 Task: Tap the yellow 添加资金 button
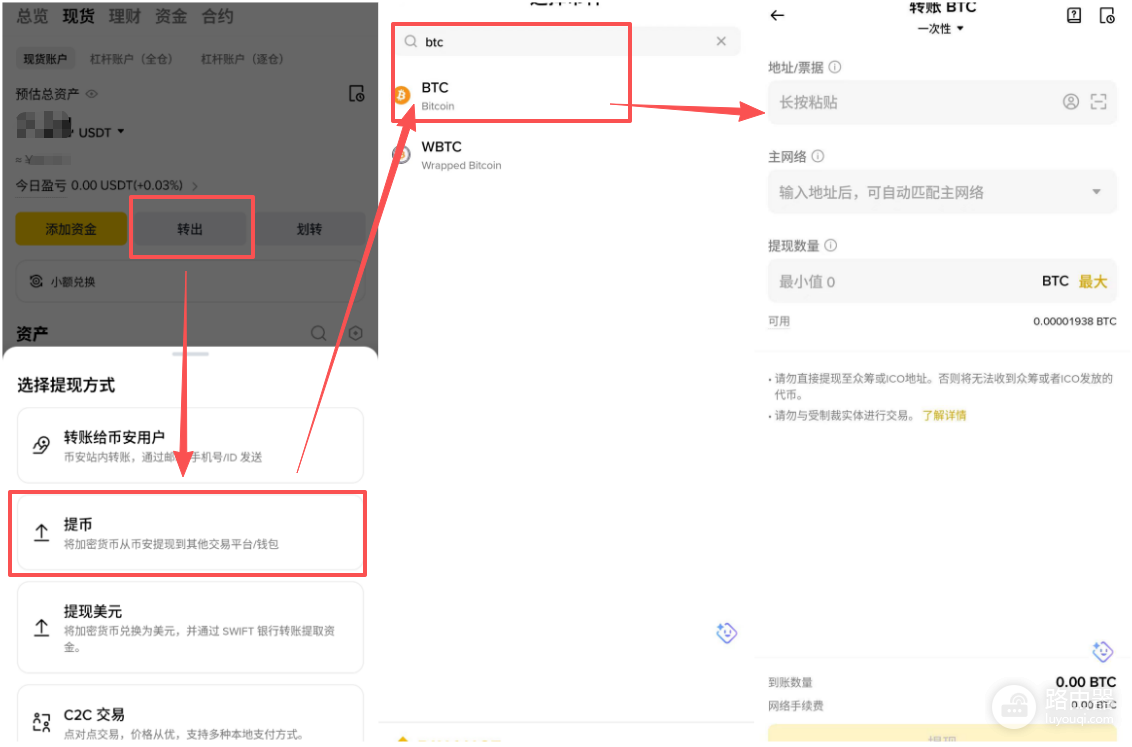(x=71, y=230)
